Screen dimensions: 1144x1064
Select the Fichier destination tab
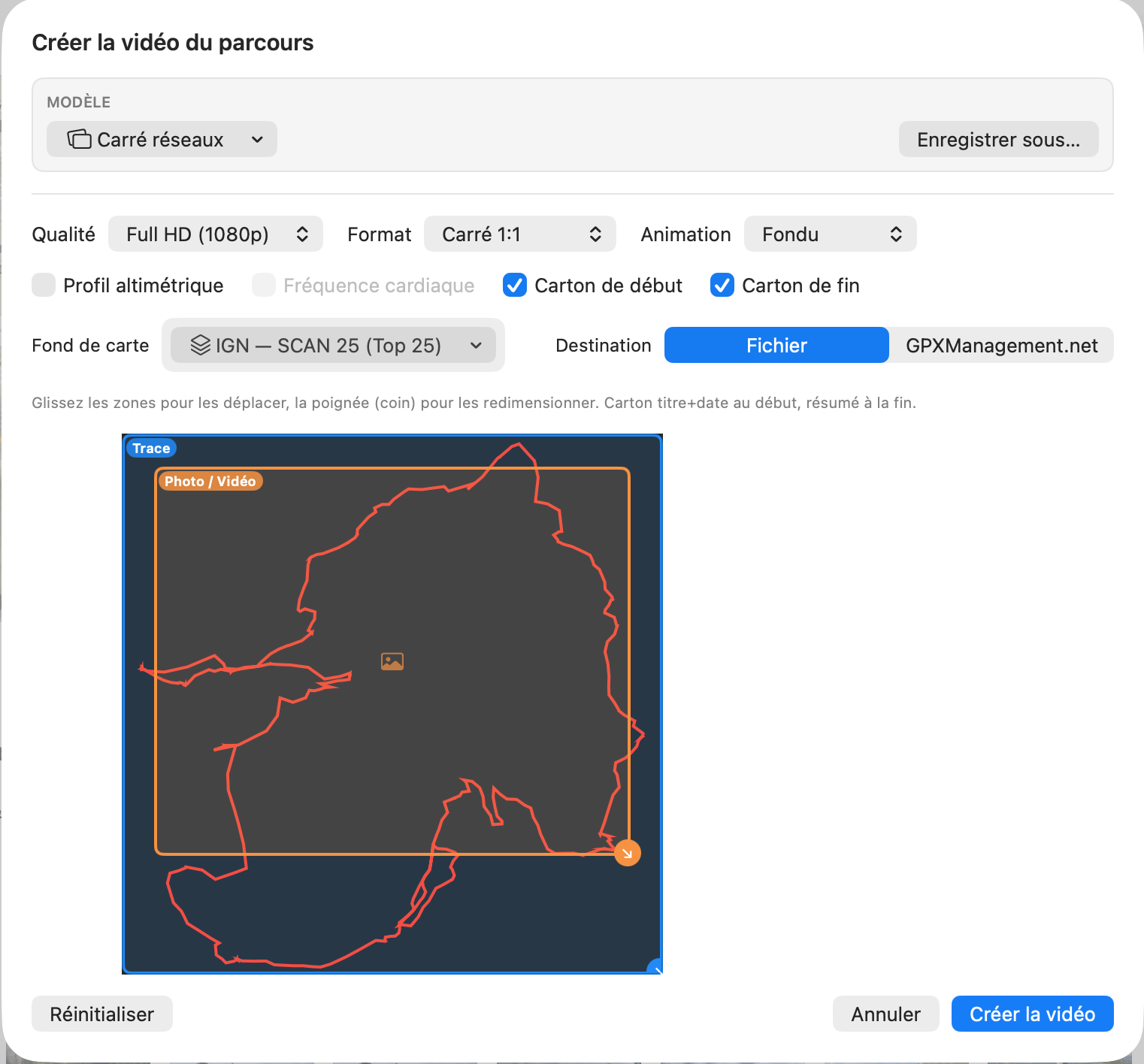[x=776, y=346]
